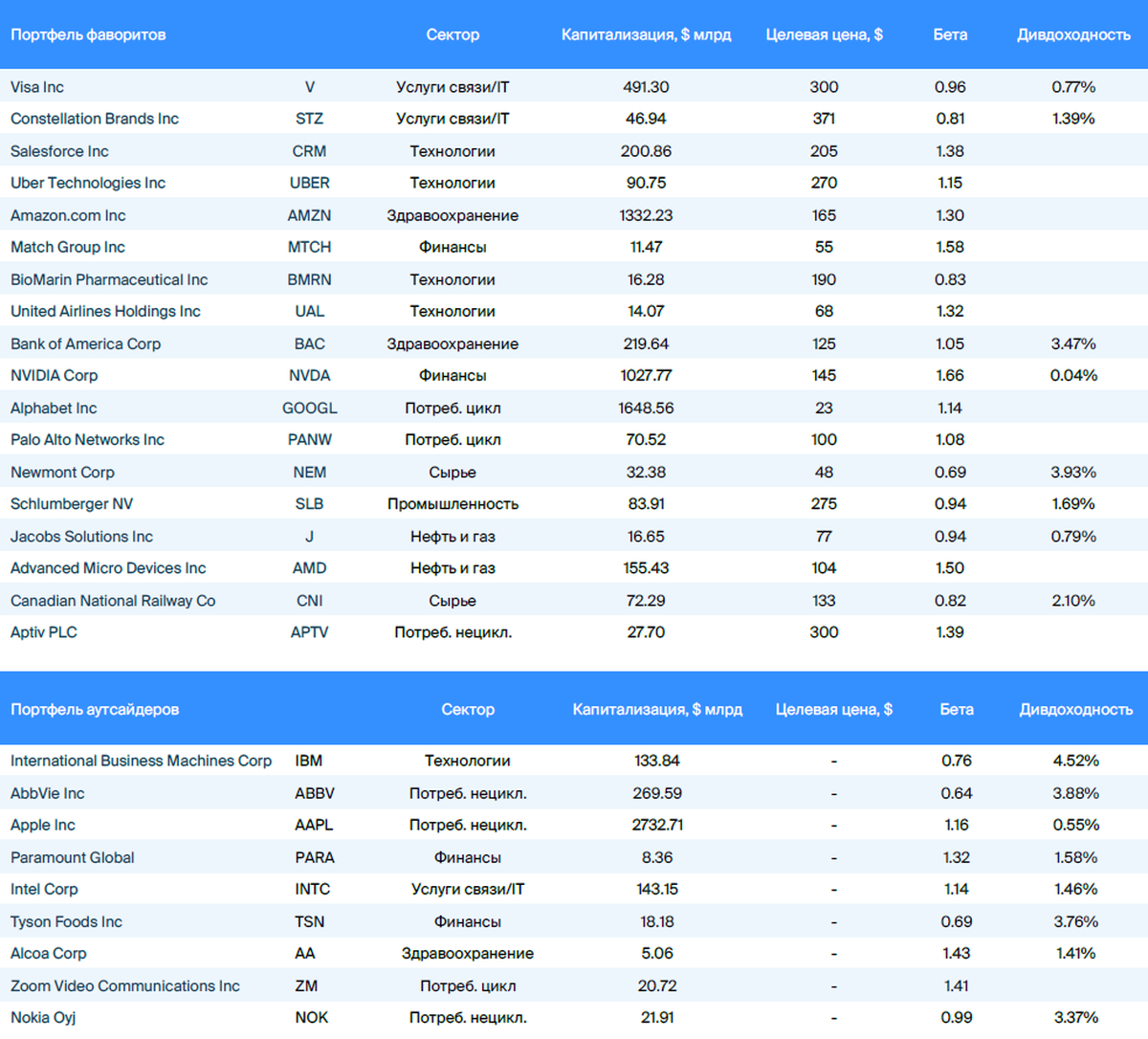The image size is (1148, 1039).
Task: Click the 'Newmont Corp' company name
Action: [x=62, y=472]
